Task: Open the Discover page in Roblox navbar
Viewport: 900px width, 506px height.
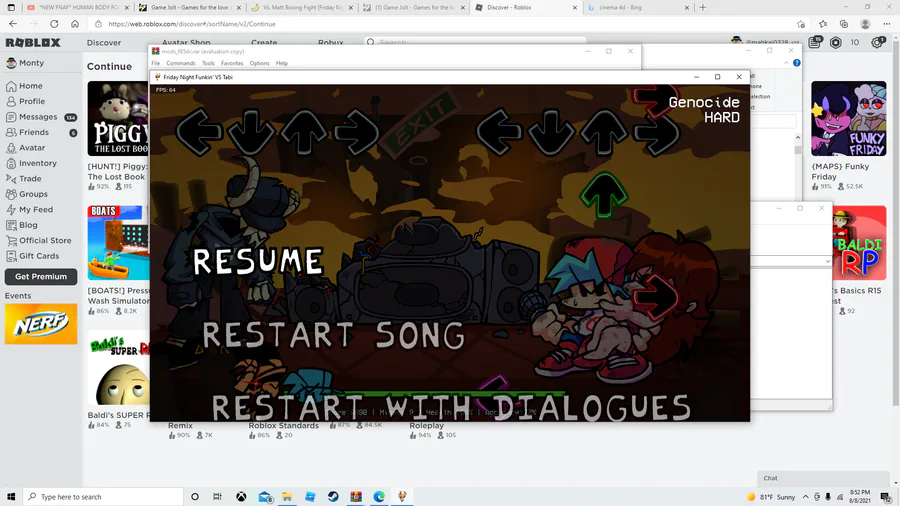Action: (x=104, y=43)
